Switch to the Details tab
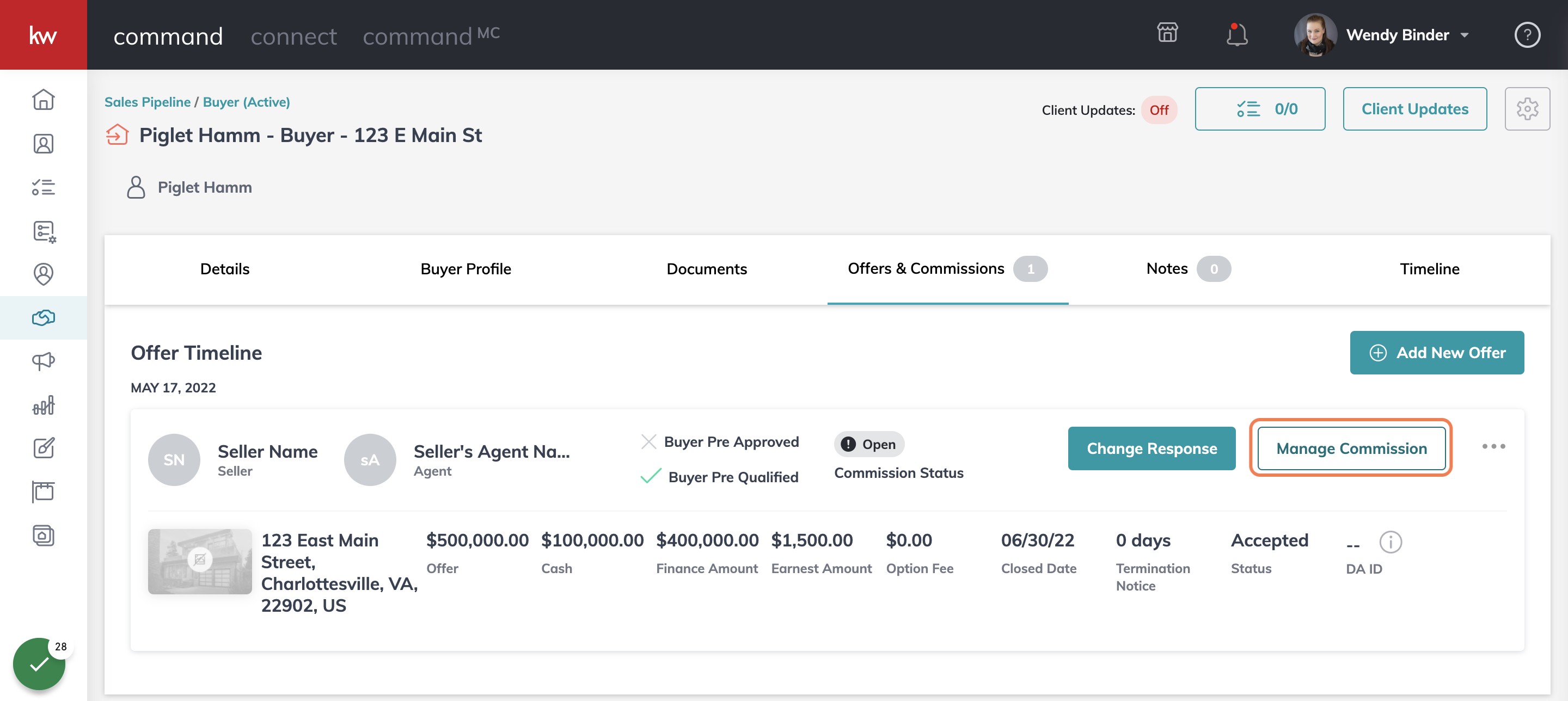 pos(225,269)
